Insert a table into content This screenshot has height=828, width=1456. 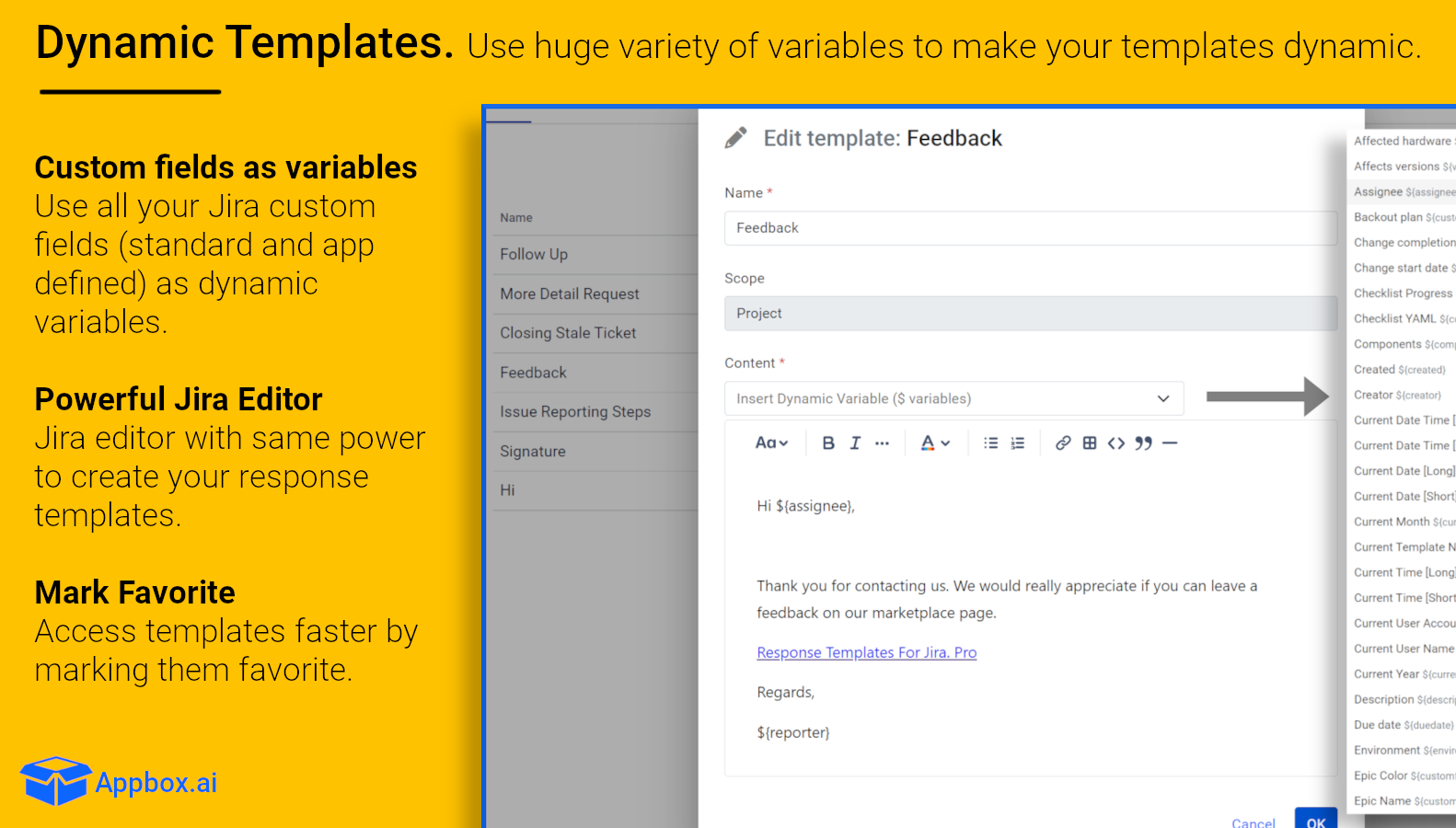[x=1090, y=443]
